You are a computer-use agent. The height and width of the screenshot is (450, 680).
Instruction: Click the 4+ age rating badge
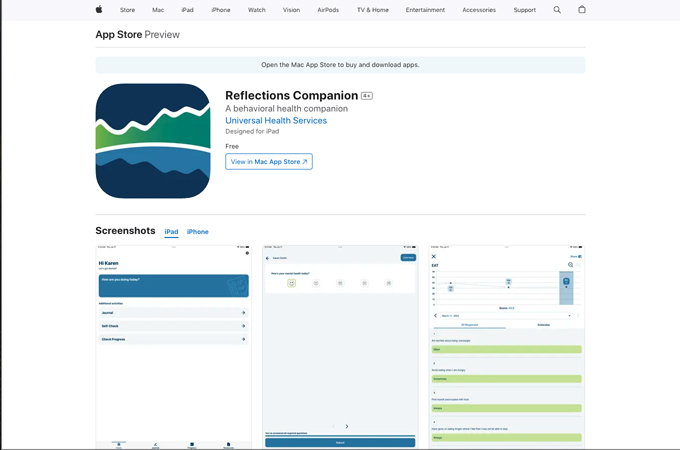(367, 96)
